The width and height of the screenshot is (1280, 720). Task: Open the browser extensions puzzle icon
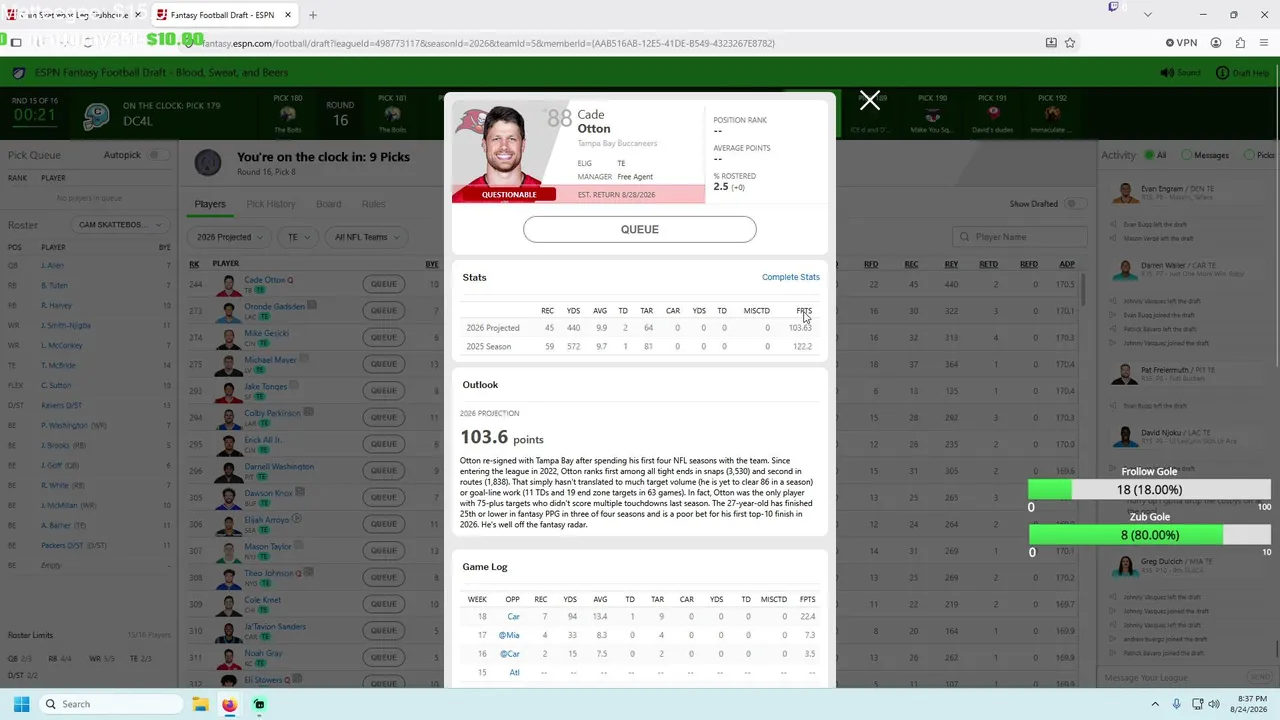pos(1240,43)
